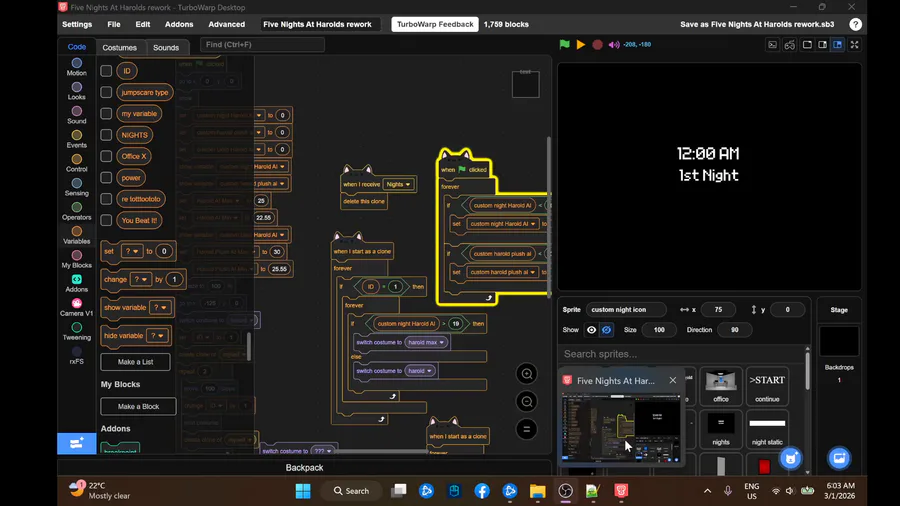Check the re tottootoo variable checkbox
The image size is (900, 506).
pos(106,198)
